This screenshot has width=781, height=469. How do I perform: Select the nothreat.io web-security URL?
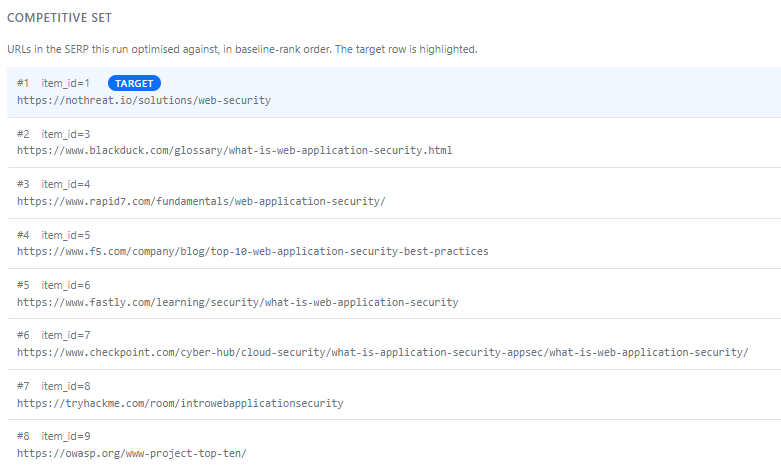(144, 100)
